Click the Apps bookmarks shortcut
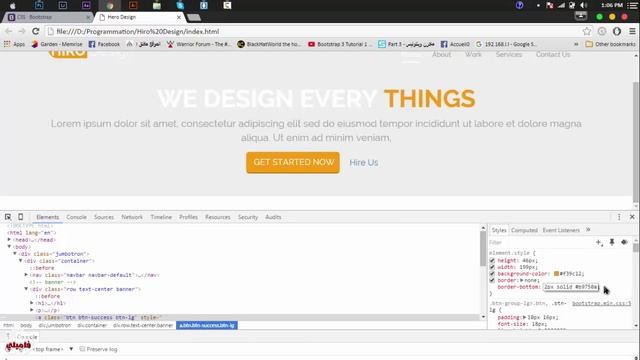The width and height of the screenshot is (640, 360). [x=14, y=44]
